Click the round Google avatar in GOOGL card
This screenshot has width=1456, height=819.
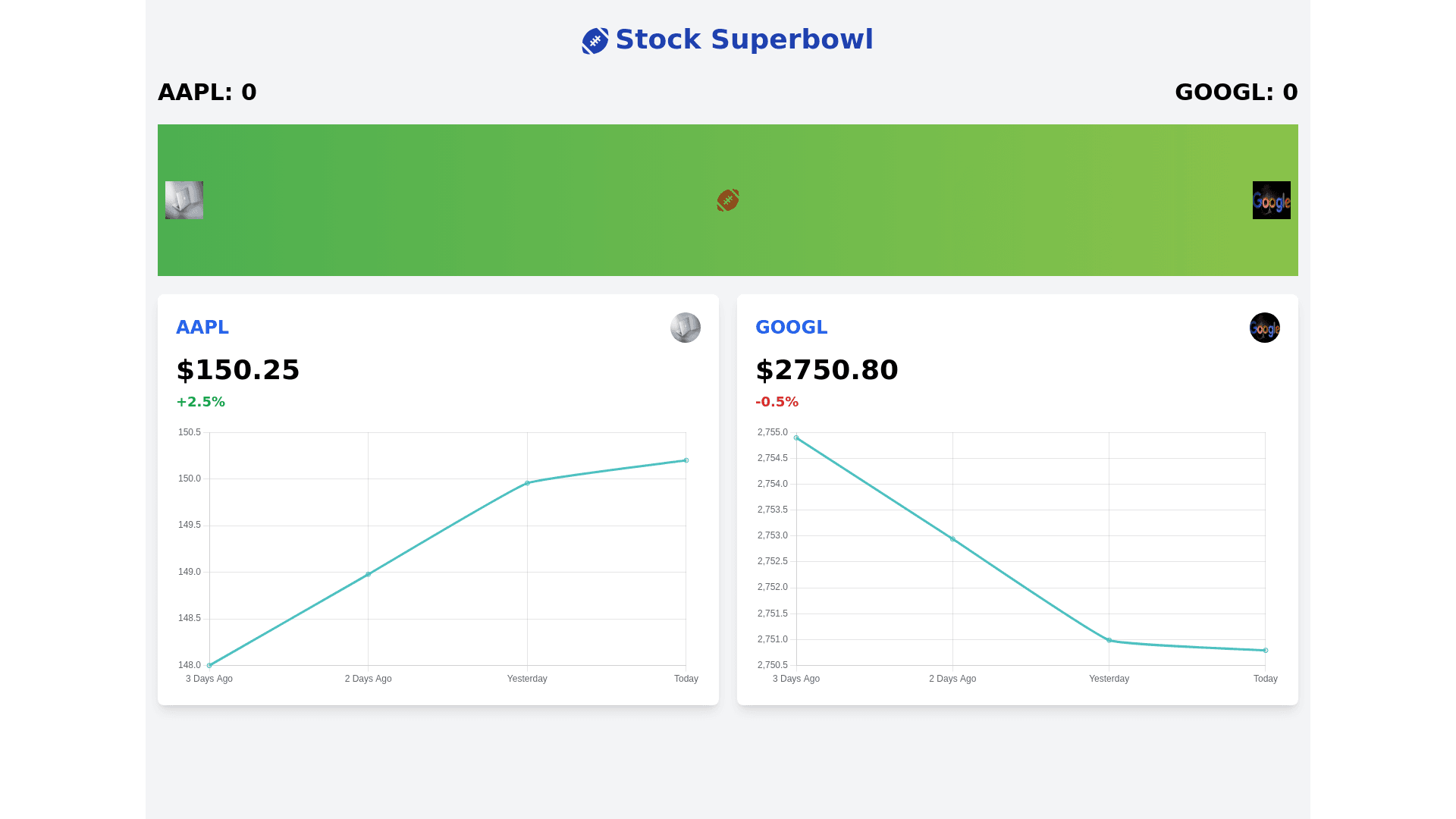click(x=1264, y=328)
